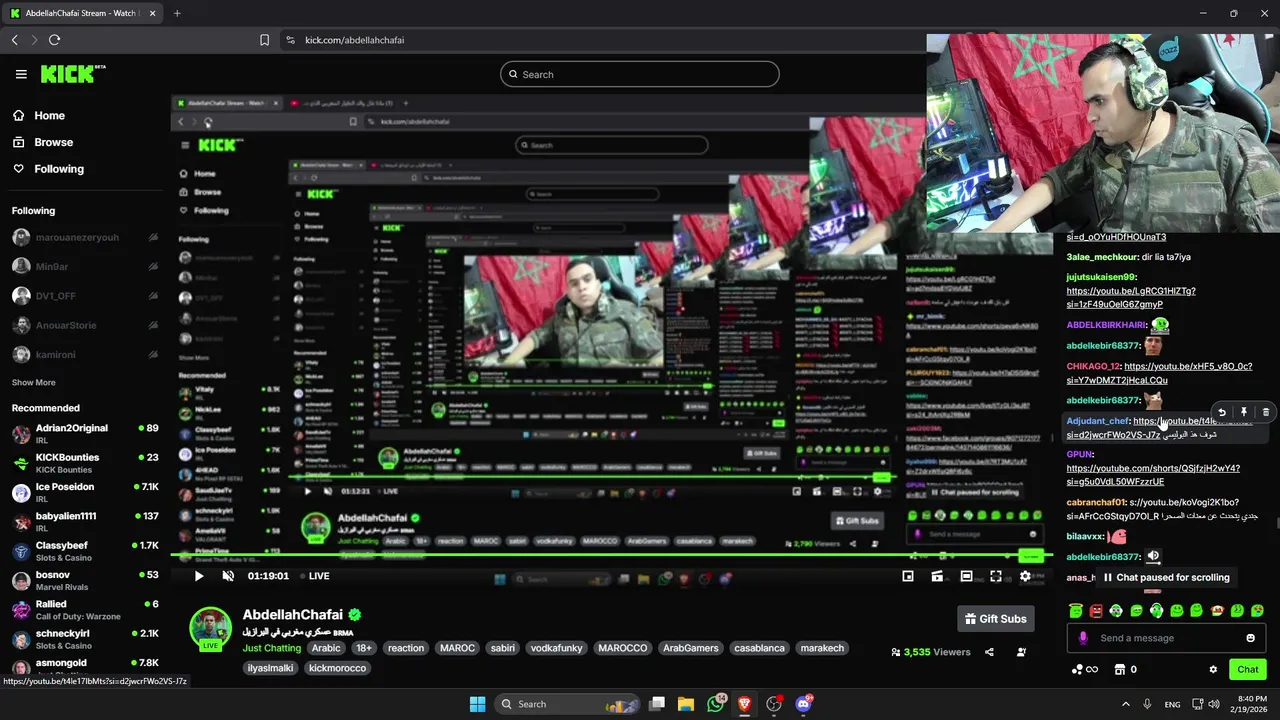Click the Gift Subs button
The width and height of the screenshot is (1280, 720).
click(x=996, y=619)
